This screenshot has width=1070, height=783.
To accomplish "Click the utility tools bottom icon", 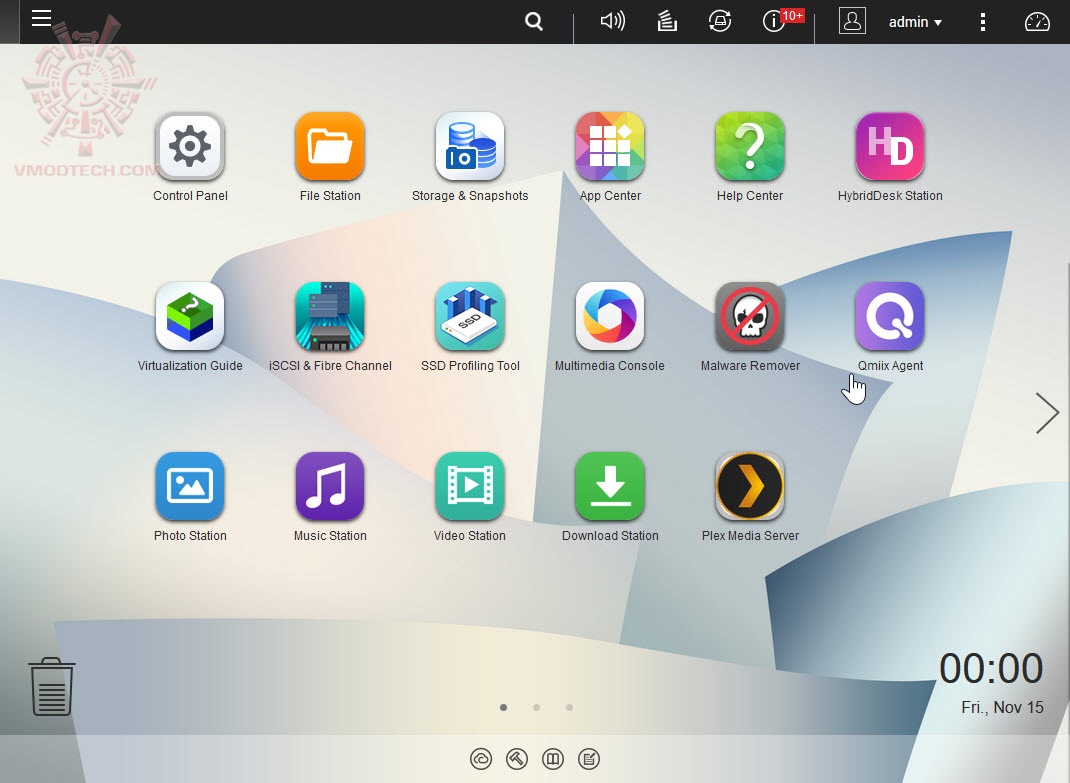I will click(x=517, y=759).
